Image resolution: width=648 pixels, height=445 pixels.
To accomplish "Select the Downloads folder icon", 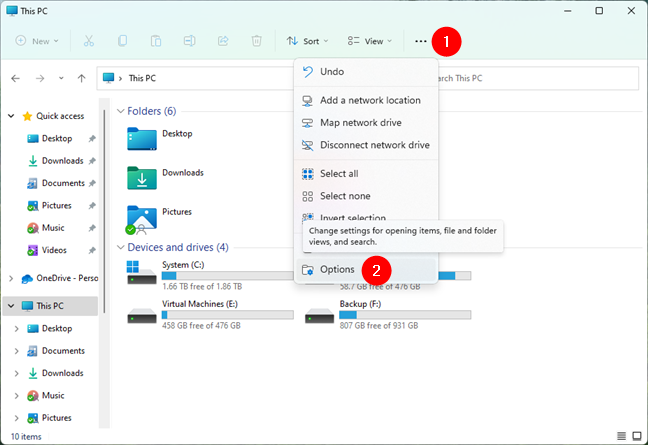I will click(x=142, y=178).
